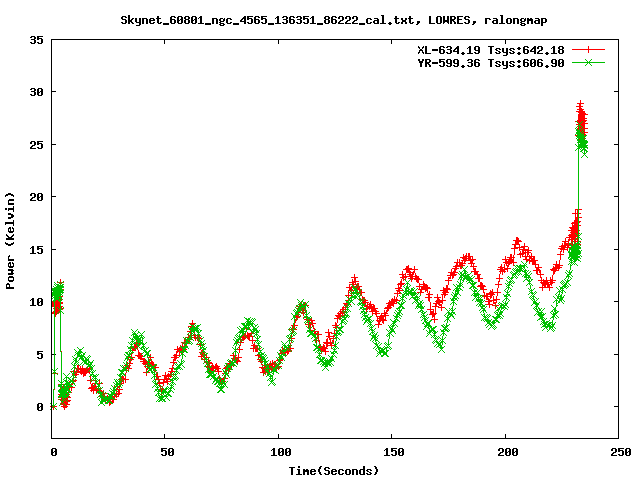Click the y-axis tick label 35
640x480 pixels.
pyautogui.click(x=36, y=40)
